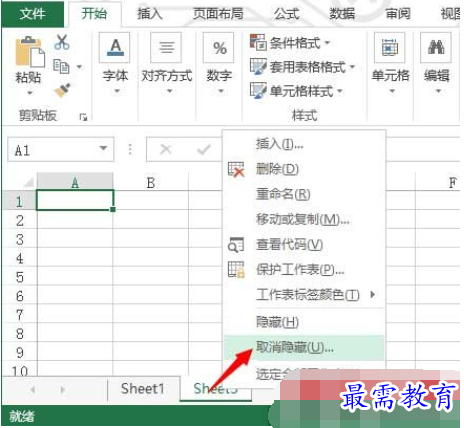Click the next sheet navigation arrow

tap(63, 389)
